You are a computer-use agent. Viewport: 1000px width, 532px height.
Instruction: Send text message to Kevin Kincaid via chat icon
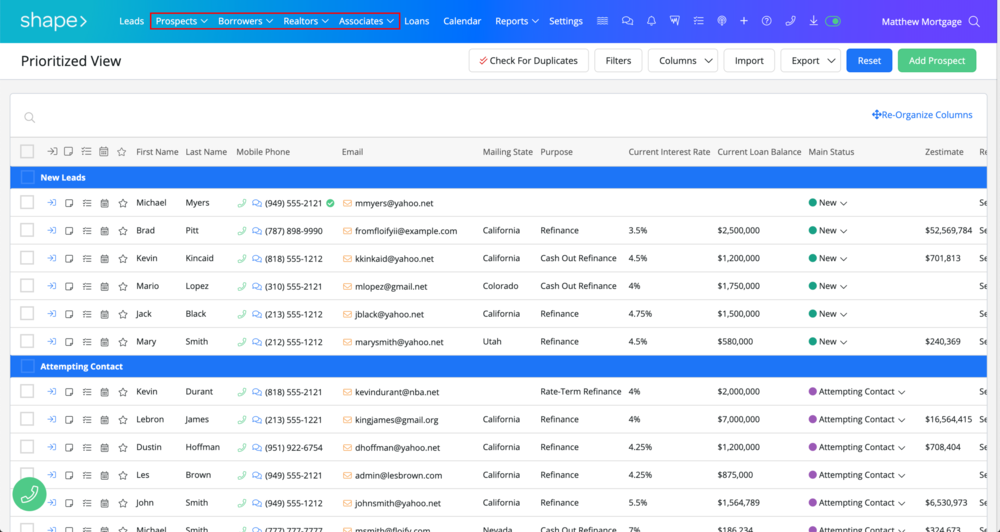[x=256, y=258]
